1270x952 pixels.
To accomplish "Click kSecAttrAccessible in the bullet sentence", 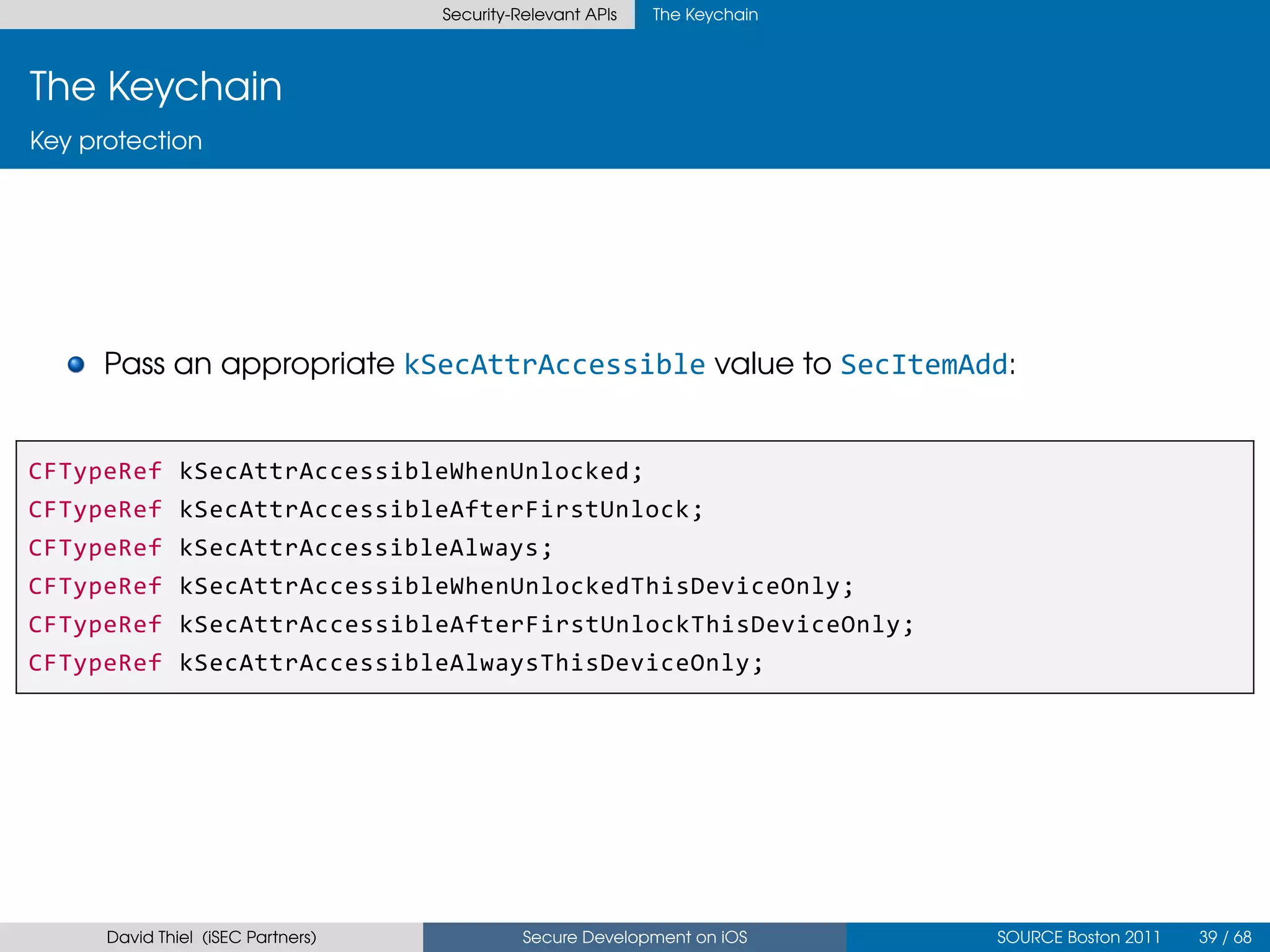I will click(554, 364).
